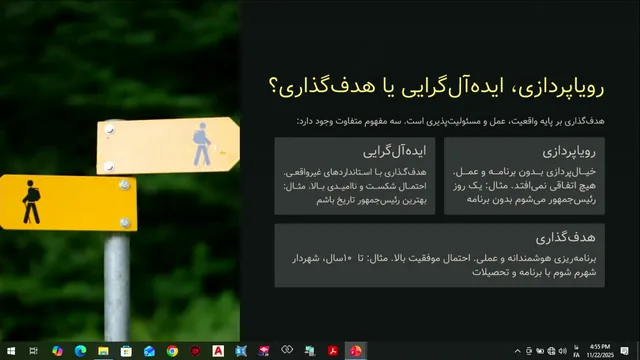Screen dimensions: 640x360
Task: Open File Explorer from the taskbar
Action: [103, 351]
